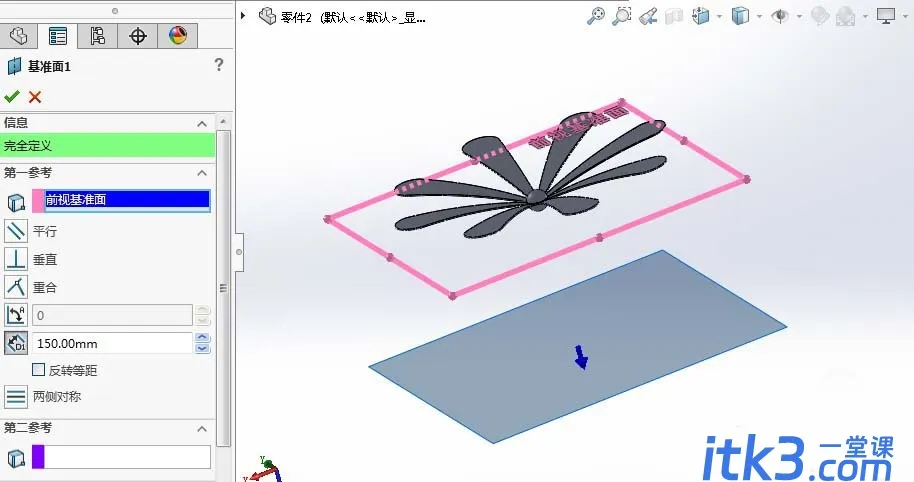Open the View Orientation cube icon
This screenshot has width=914, height=482.
(x=701, y=16)
